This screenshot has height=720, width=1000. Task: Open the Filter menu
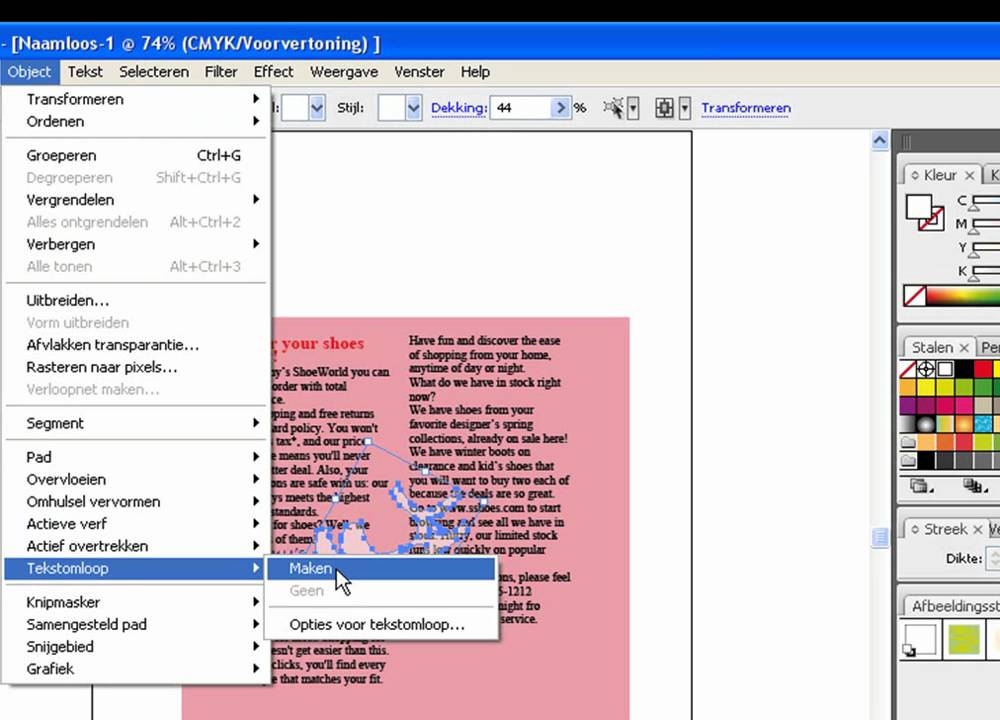(x=221, y=72)
